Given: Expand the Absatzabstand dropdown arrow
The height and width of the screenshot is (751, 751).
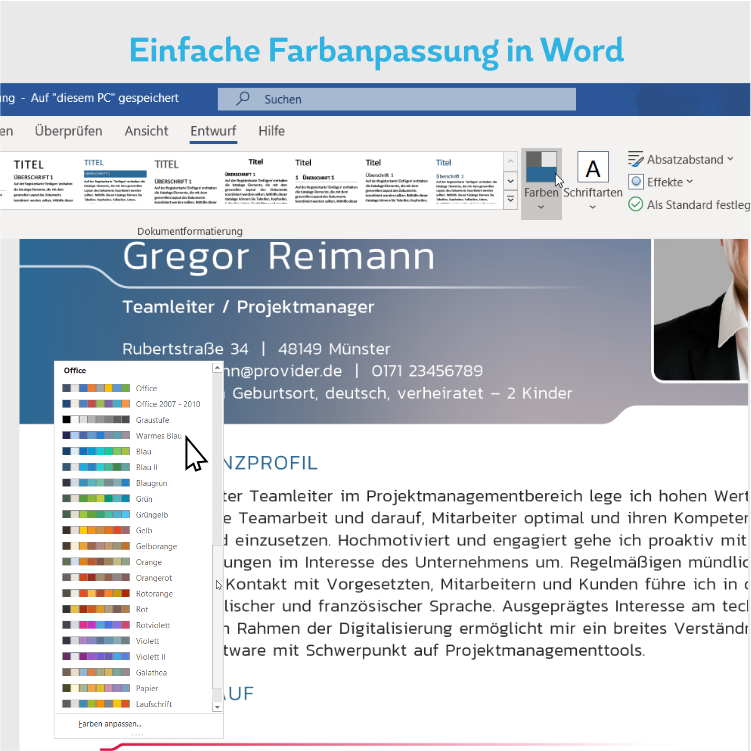Looking at the screenshot, I should point(730,159).
